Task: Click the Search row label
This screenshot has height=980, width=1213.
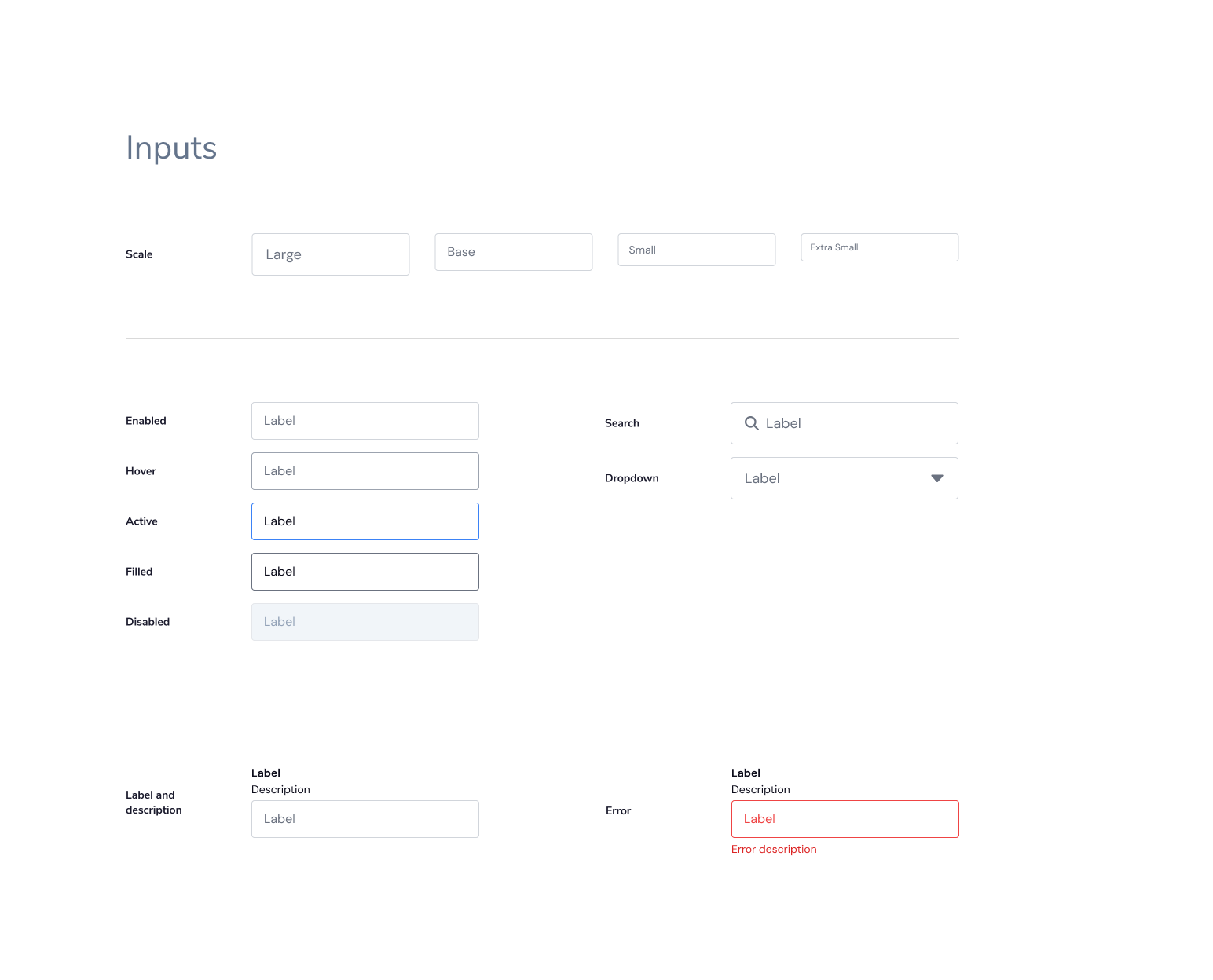Action: (x=622, y=423)
